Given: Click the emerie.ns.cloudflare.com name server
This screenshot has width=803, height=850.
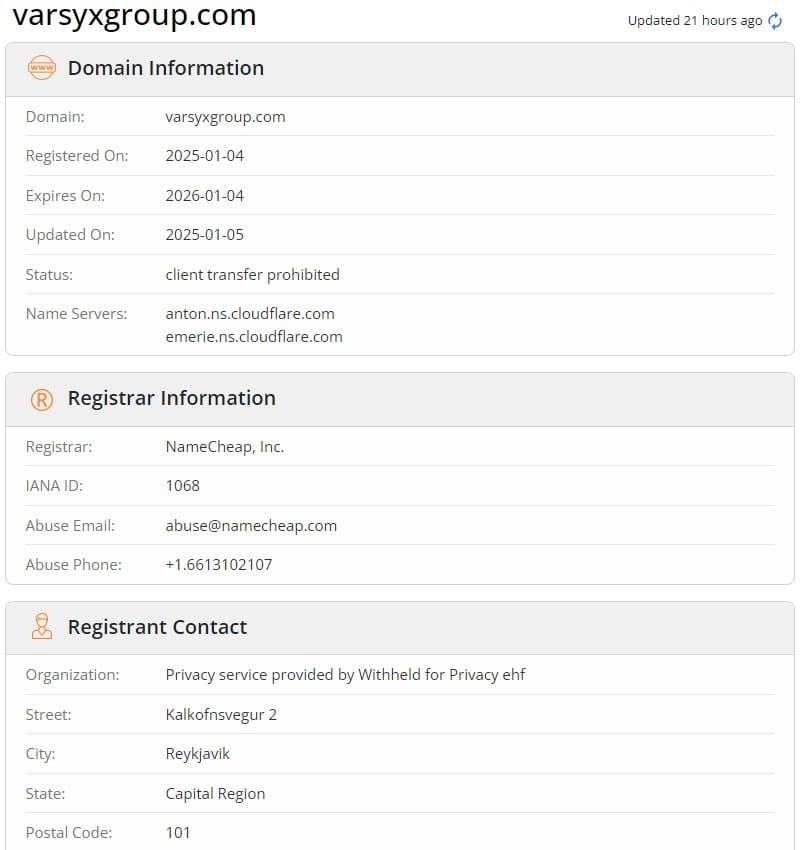Looking at the screenshot, I should (x=254, y=337).
